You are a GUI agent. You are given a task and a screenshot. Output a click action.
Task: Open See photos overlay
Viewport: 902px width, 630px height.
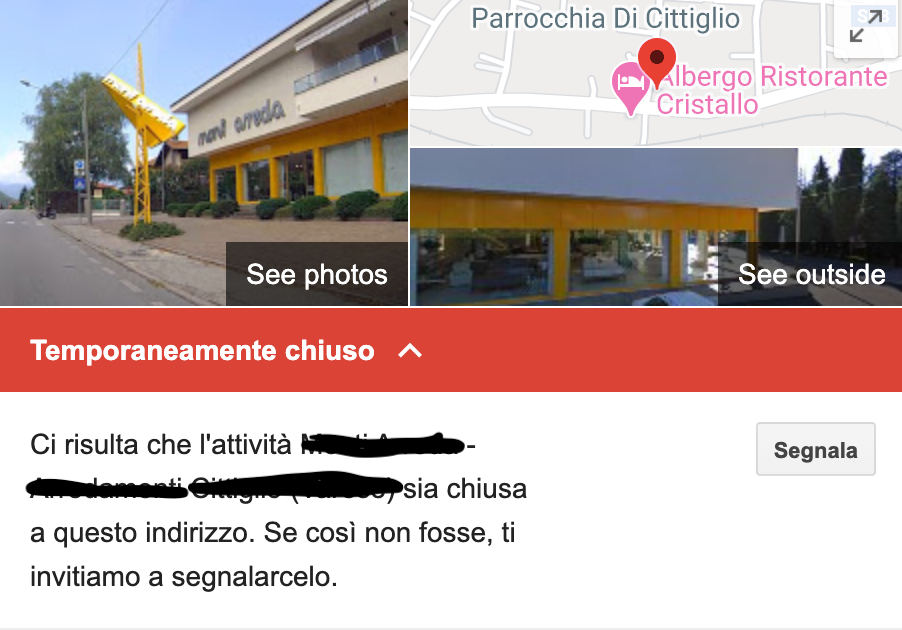point(317,274)
